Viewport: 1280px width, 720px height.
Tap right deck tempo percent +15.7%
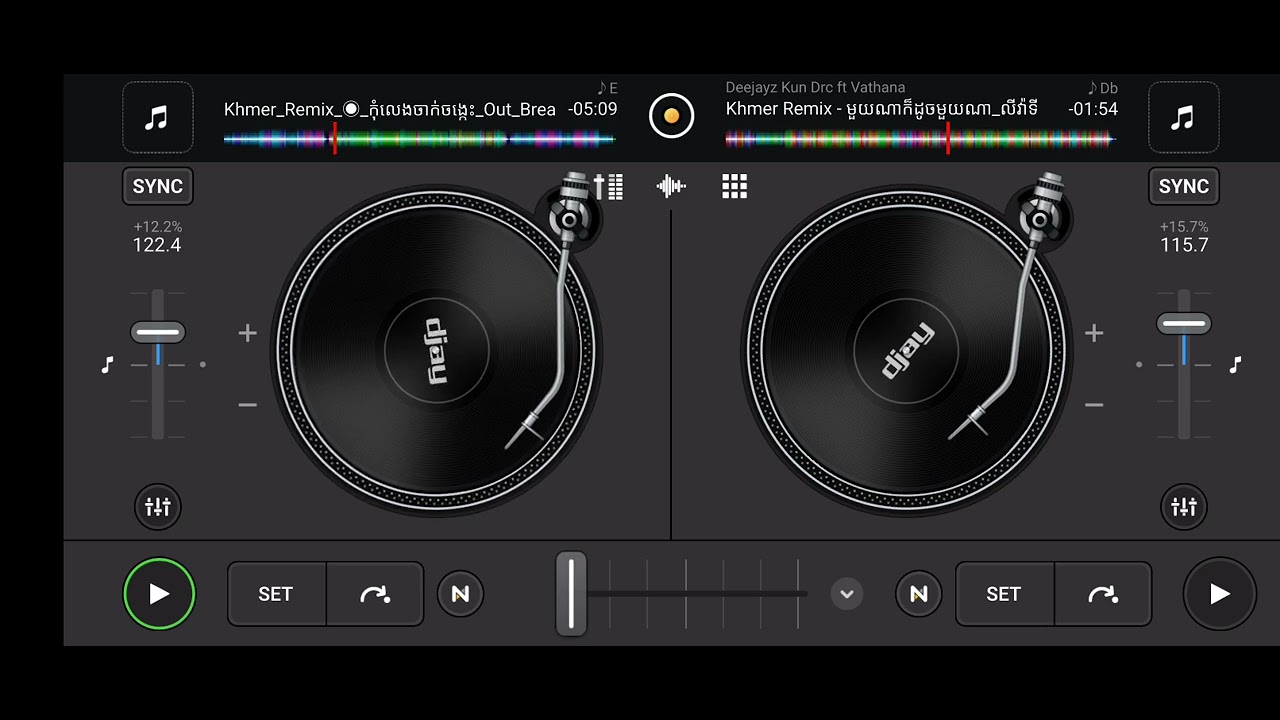[x=1184, y=227]
